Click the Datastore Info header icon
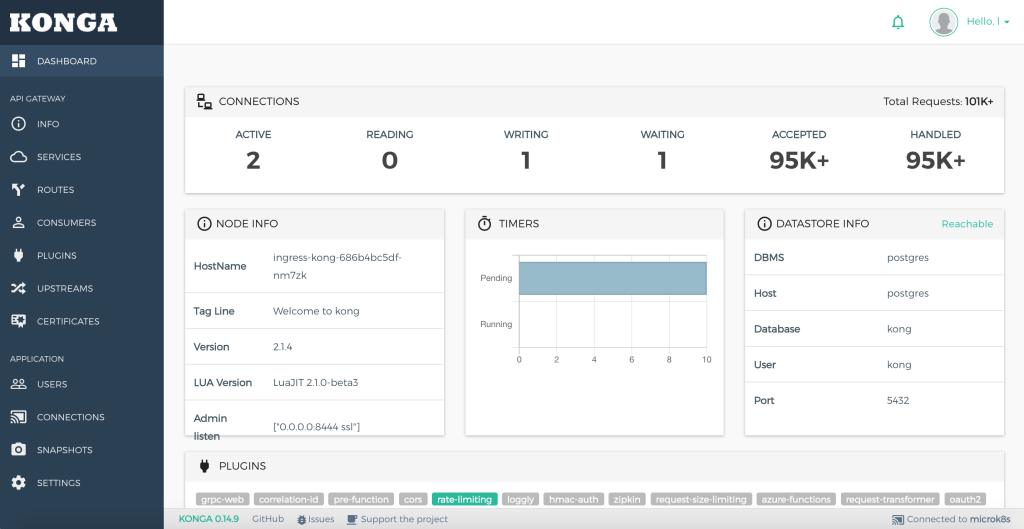The image size is (1024, 529). (764, 223)
